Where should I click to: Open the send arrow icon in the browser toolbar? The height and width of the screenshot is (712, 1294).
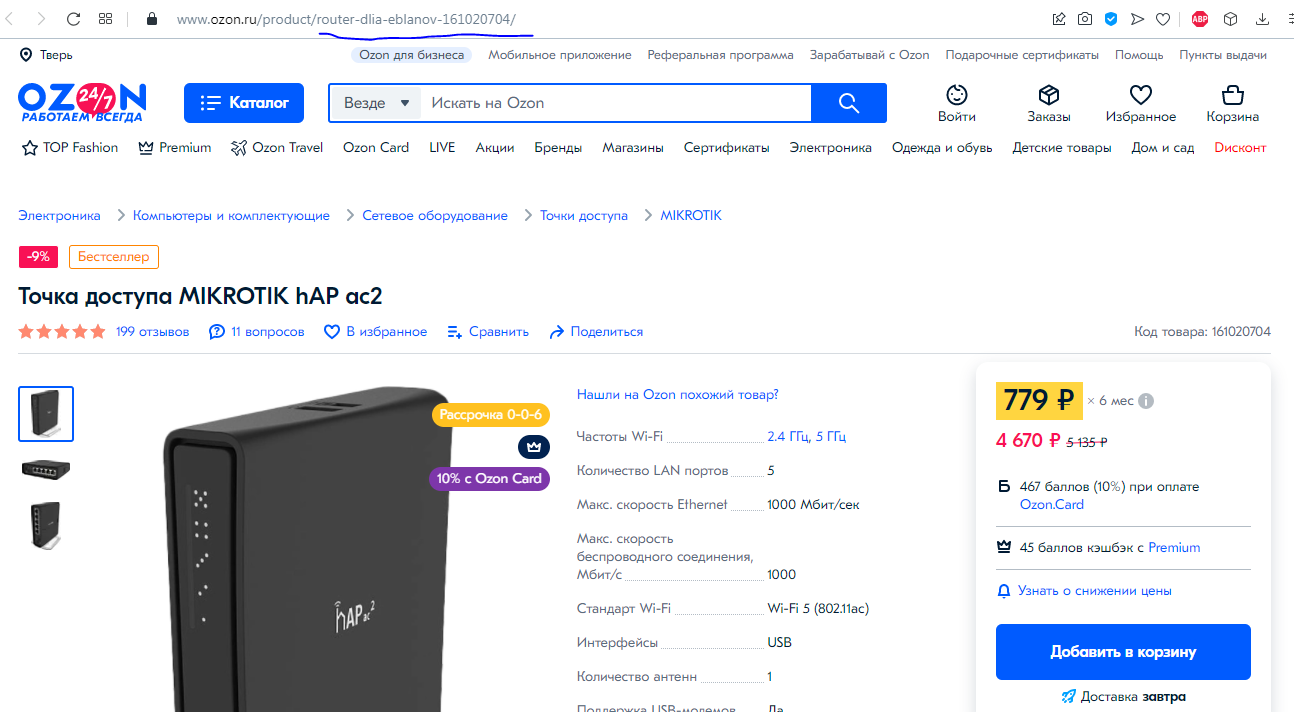[1137, 19]
